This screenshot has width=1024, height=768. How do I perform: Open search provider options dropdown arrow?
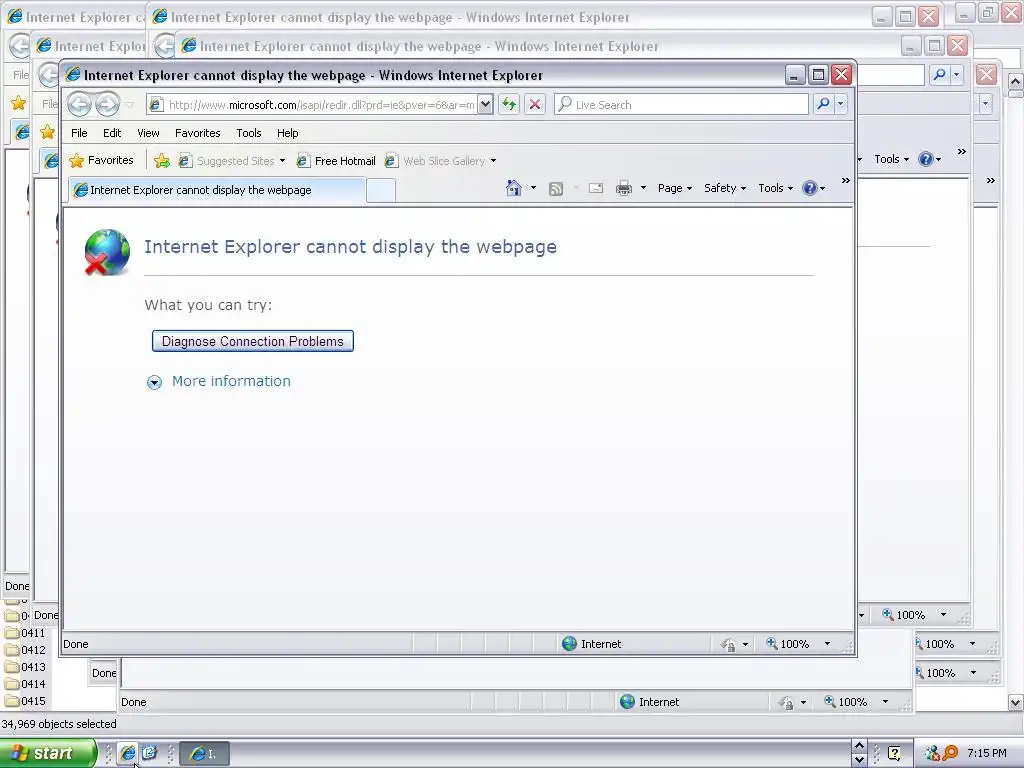pos(840,104)
